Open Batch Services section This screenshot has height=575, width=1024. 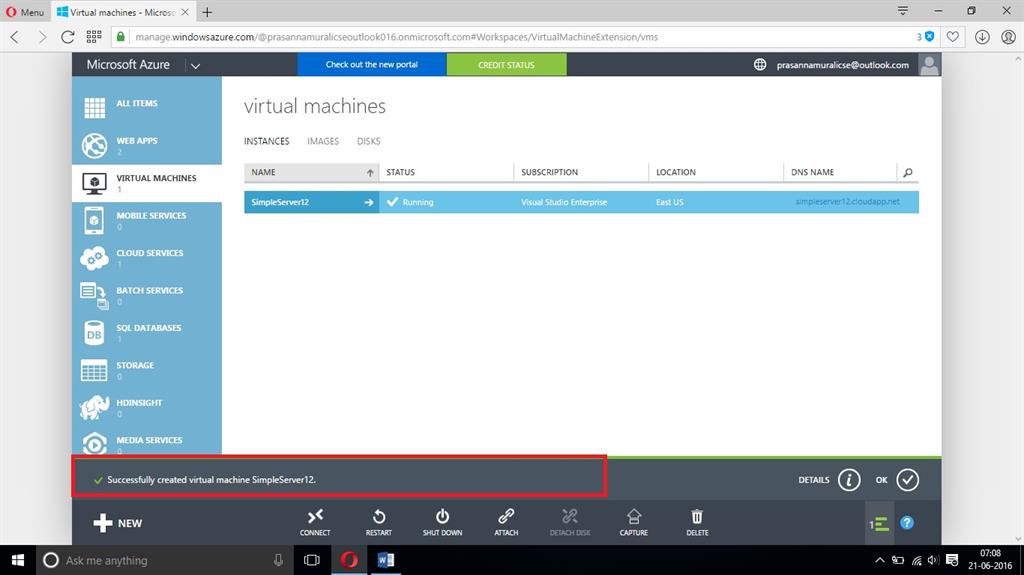pyautogui.click(x=147, y=295)
